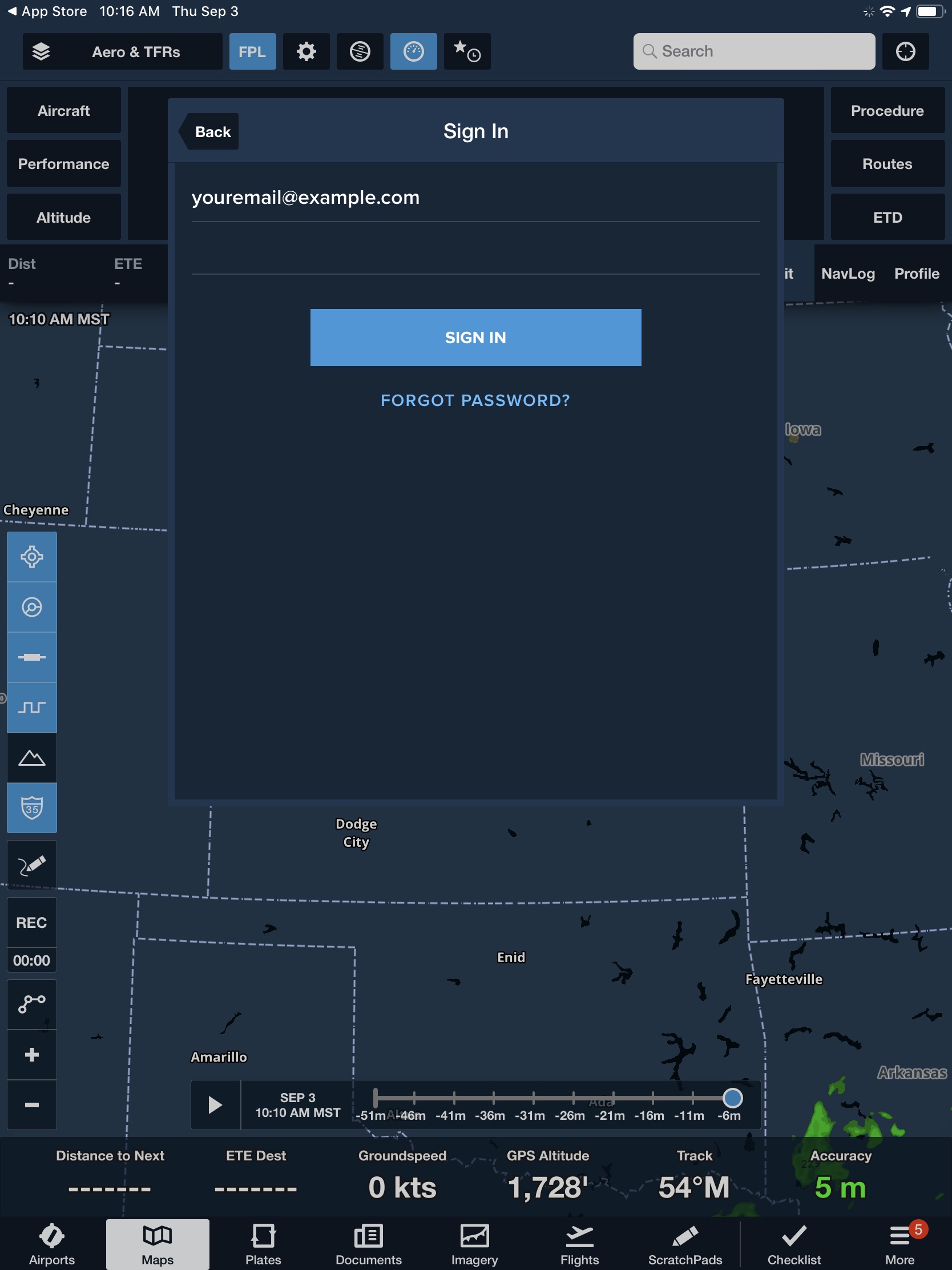952x1270 pixels.
Task: Toggle the distance ring tool
Action: 32,608
